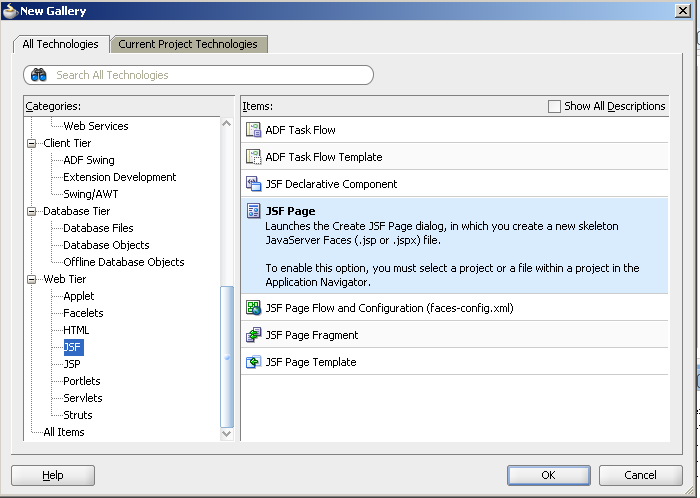The width and height of the screenshot is (700, 498).
Task: Select the bold JSF Page title
Action: [x=290, y=211]
